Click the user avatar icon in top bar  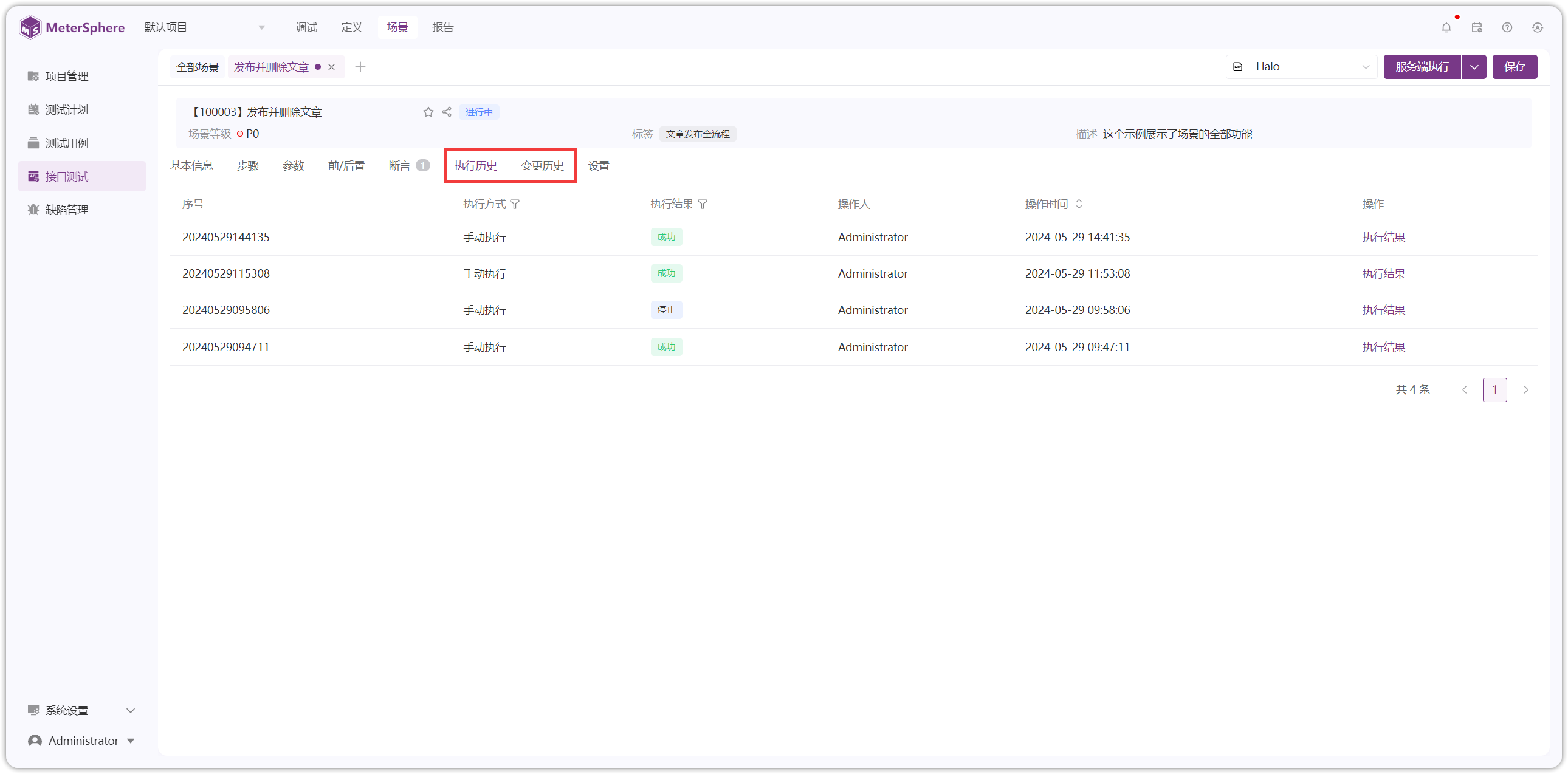tap(1538, 27)
